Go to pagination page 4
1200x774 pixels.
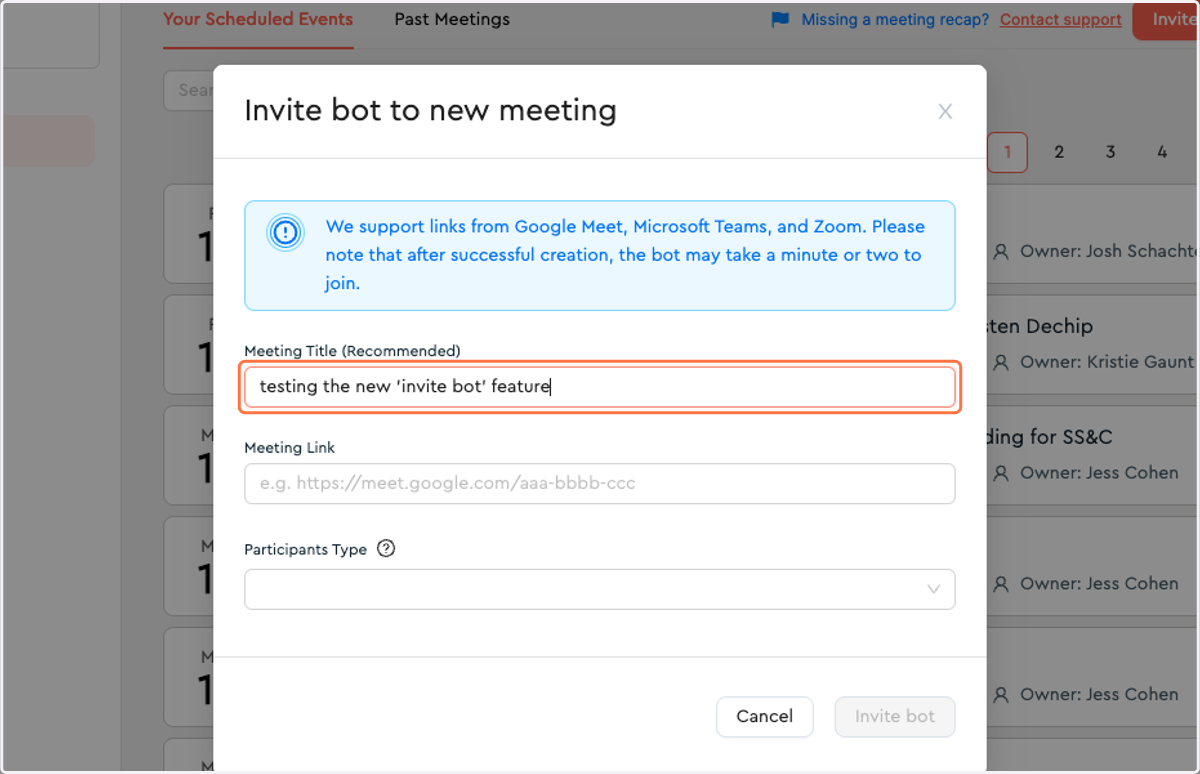coord(1162,152)
